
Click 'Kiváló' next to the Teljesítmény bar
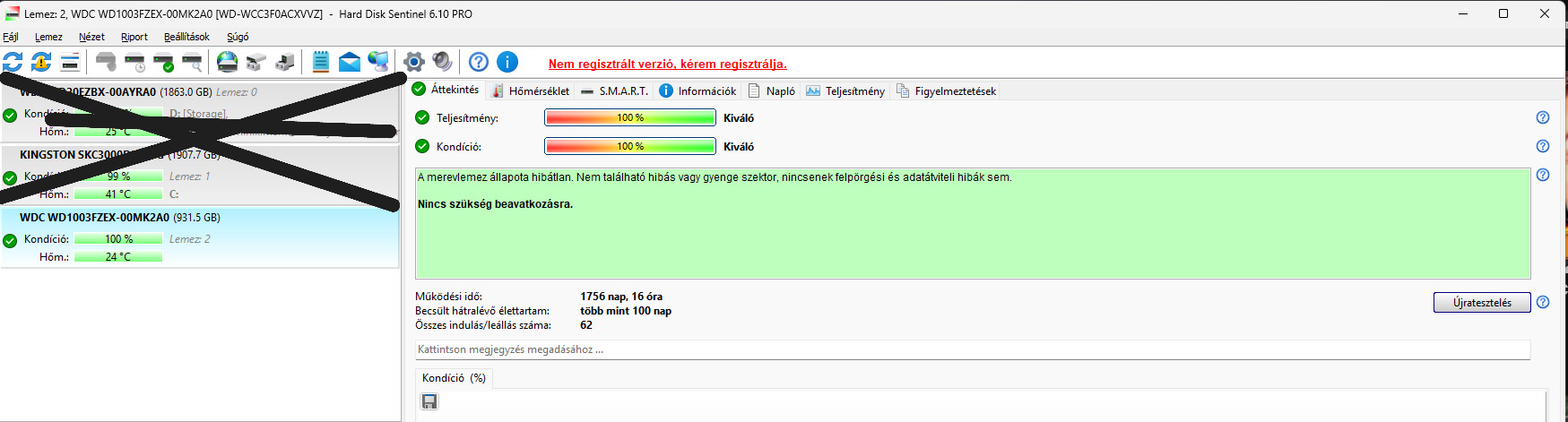coord(739,118)
